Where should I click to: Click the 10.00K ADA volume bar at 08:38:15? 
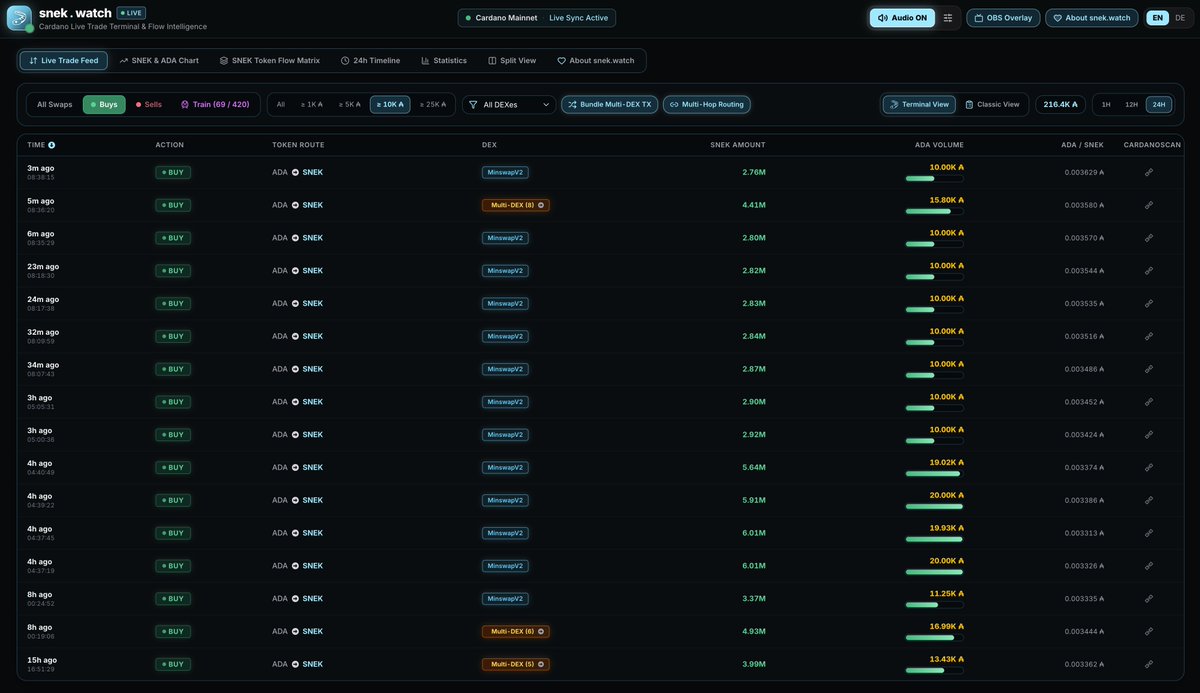click(x=935, y=178)
